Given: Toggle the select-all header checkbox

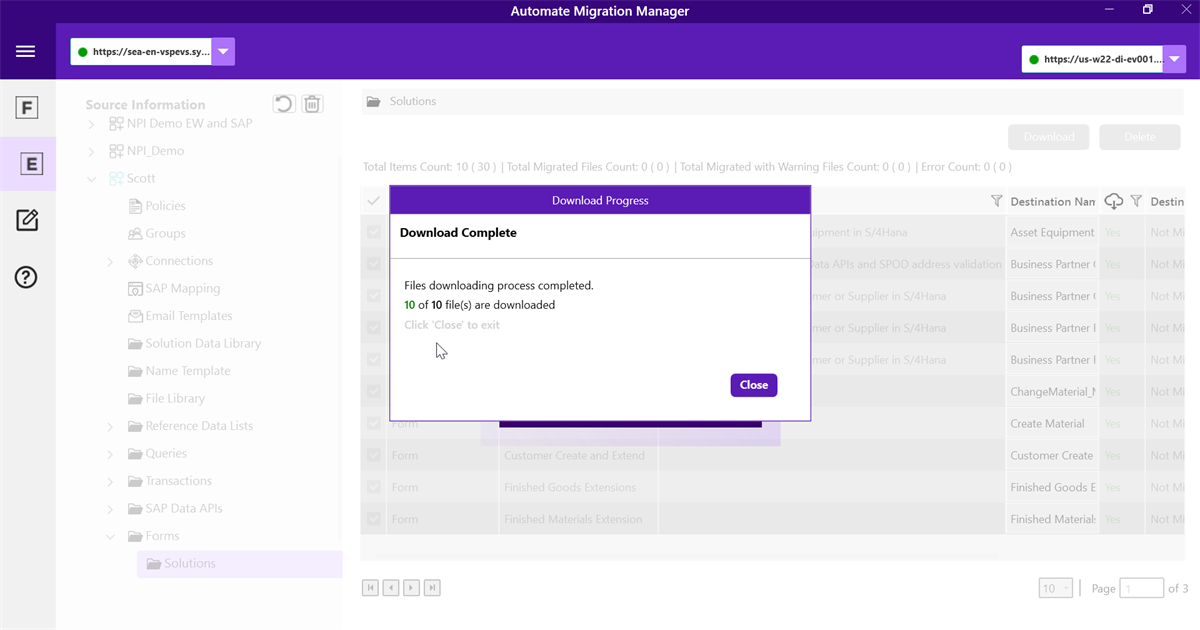Looking at the screenshot, I should click(x=373, y=201).
